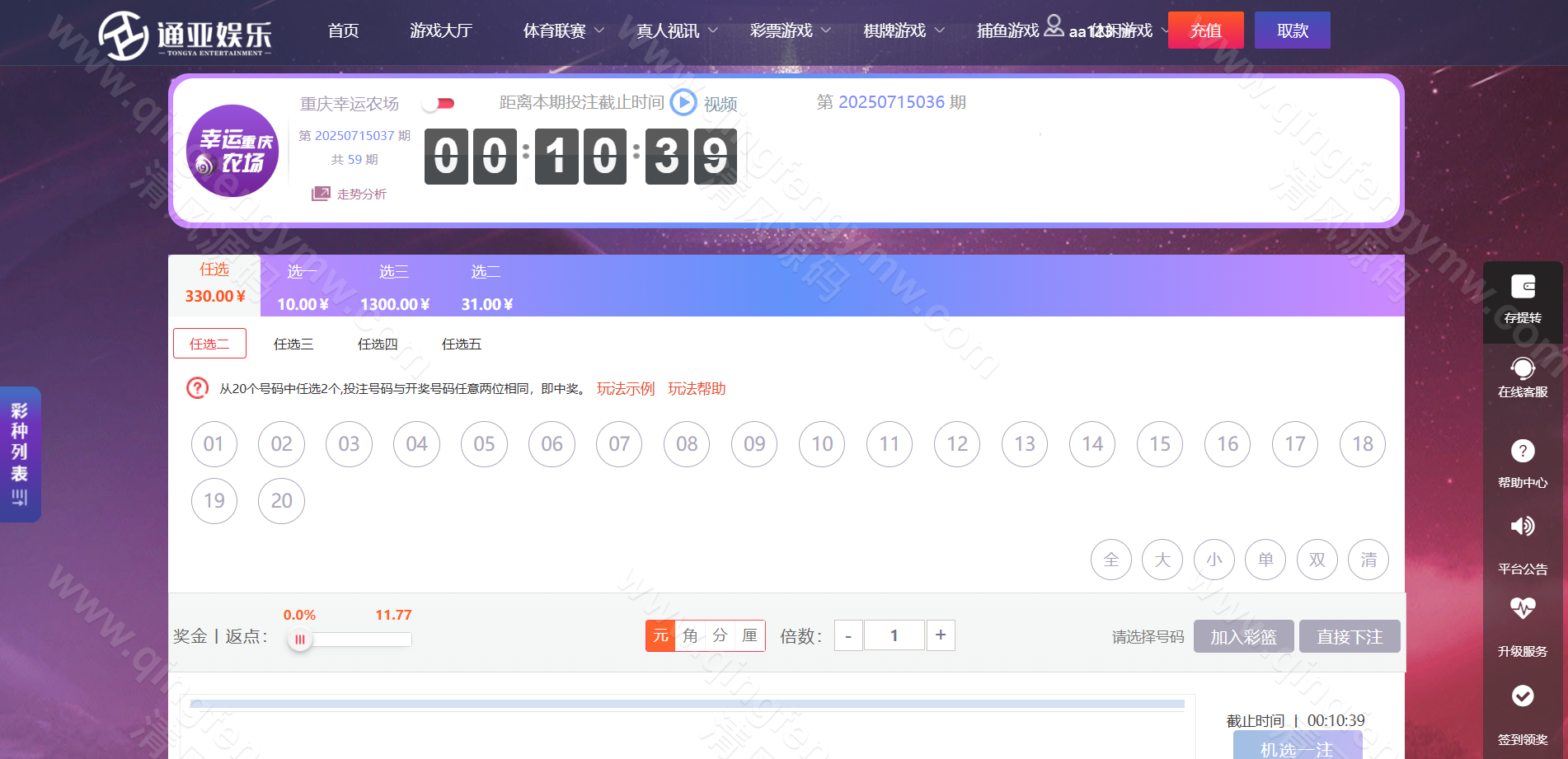Switch to 任选五 sub-tab
Image resolution: width=1568 pixels, height=759 pixels.
461,344
